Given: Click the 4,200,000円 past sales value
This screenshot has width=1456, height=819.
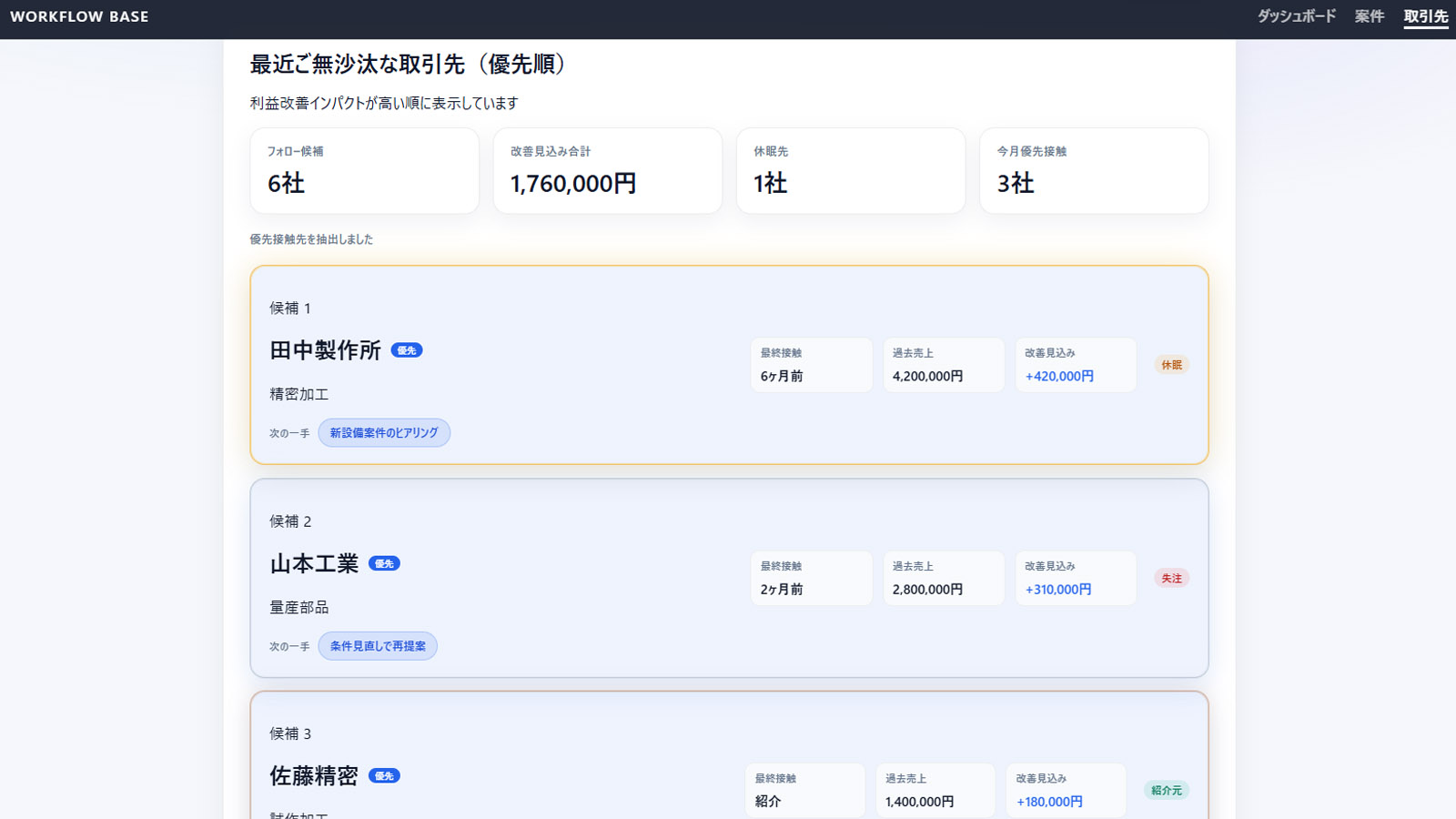Looking at the screenshot, I should pos(927,376).
